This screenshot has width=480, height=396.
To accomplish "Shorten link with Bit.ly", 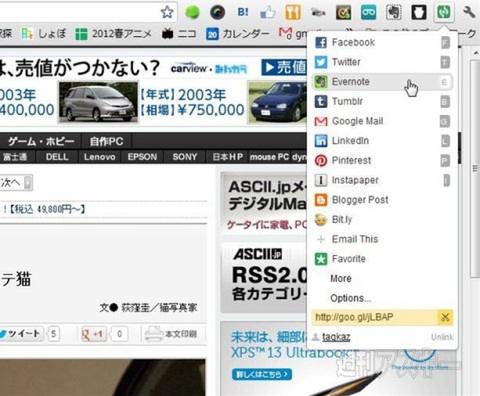I will (382, 219).
